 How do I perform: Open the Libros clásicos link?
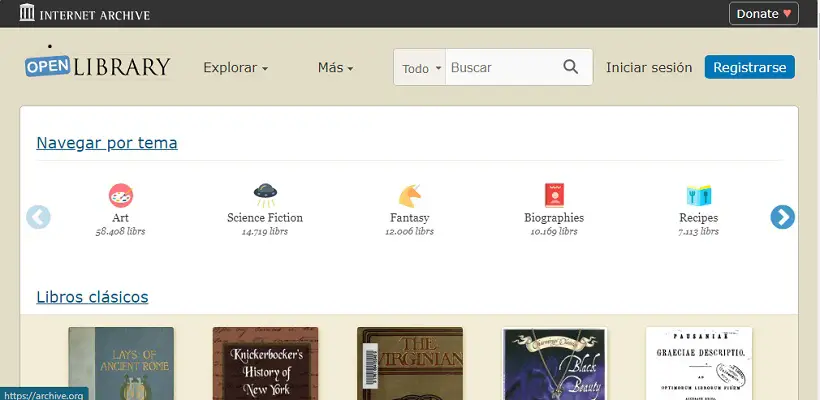(x=93, y=297)
